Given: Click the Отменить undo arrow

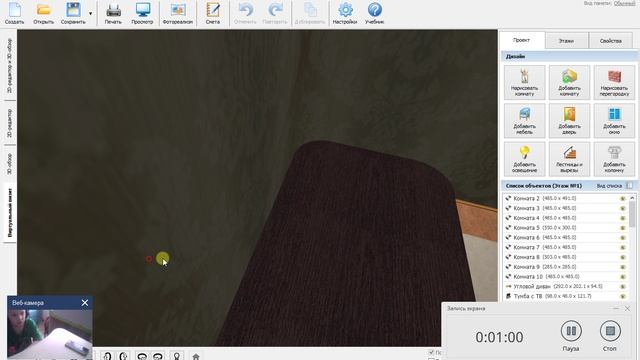Looking at the screenshot, I should [245, 13].
